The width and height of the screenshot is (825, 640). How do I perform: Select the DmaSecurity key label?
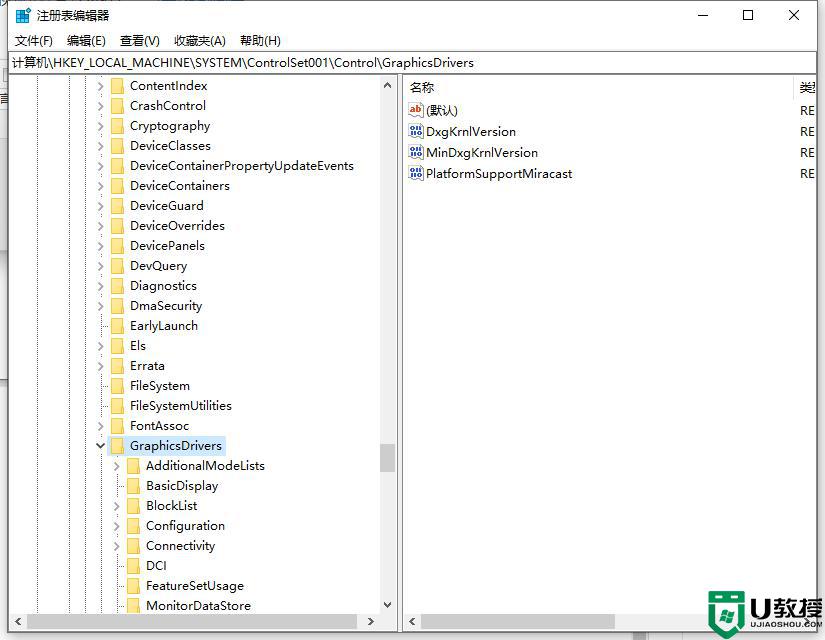point(166,306)
